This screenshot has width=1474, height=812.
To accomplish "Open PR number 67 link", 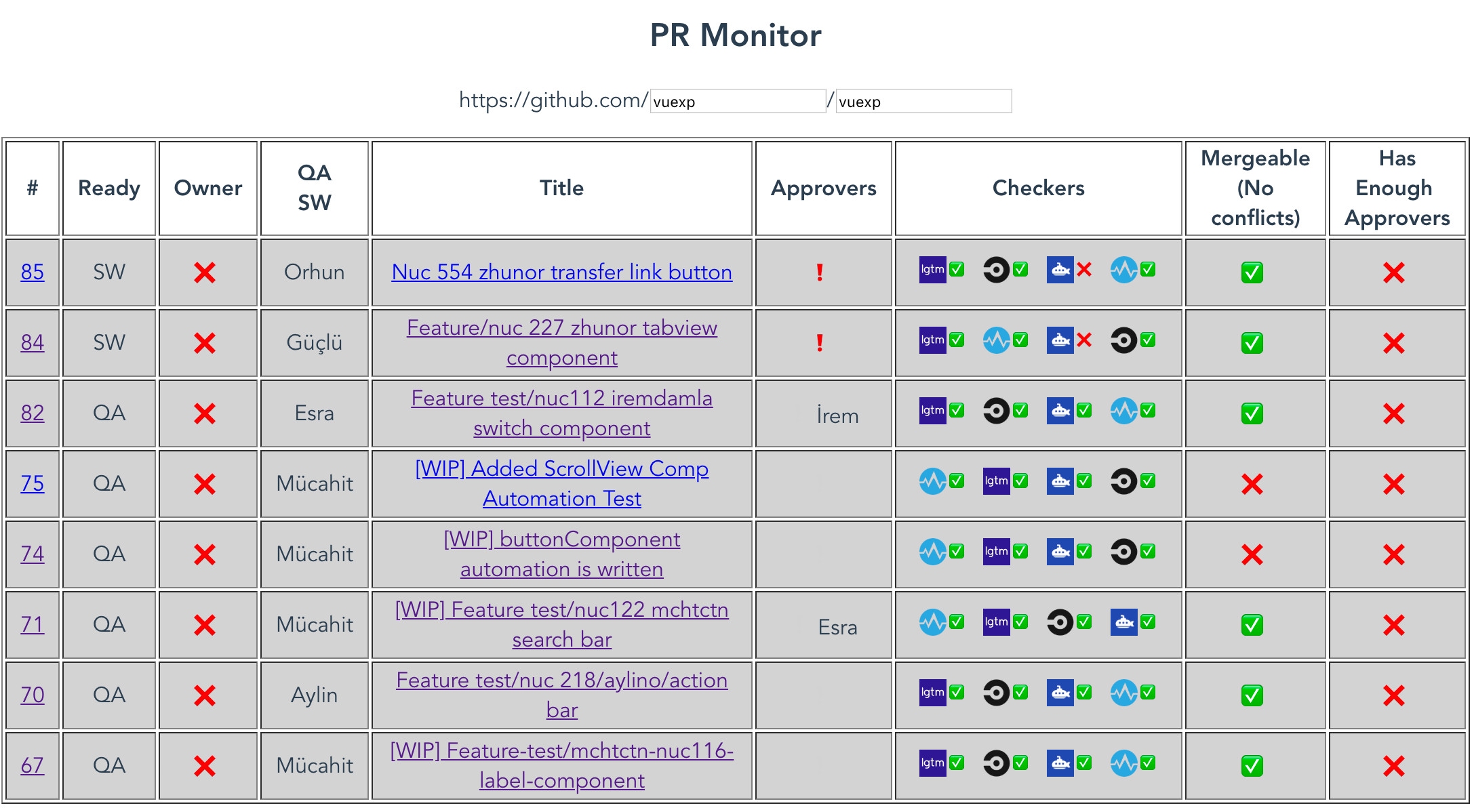I will 33,766.
